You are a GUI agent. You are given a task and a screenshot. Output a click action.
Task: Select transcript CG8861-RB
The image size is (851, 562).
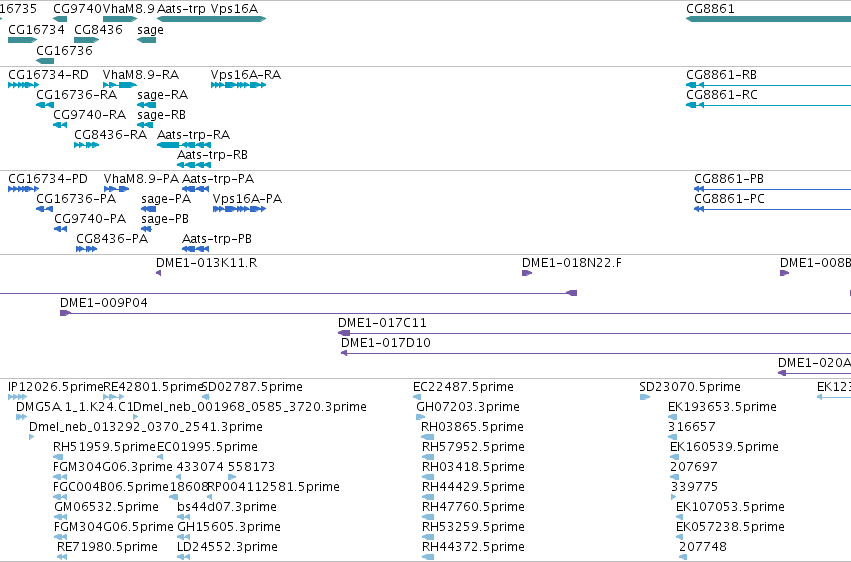768,85
